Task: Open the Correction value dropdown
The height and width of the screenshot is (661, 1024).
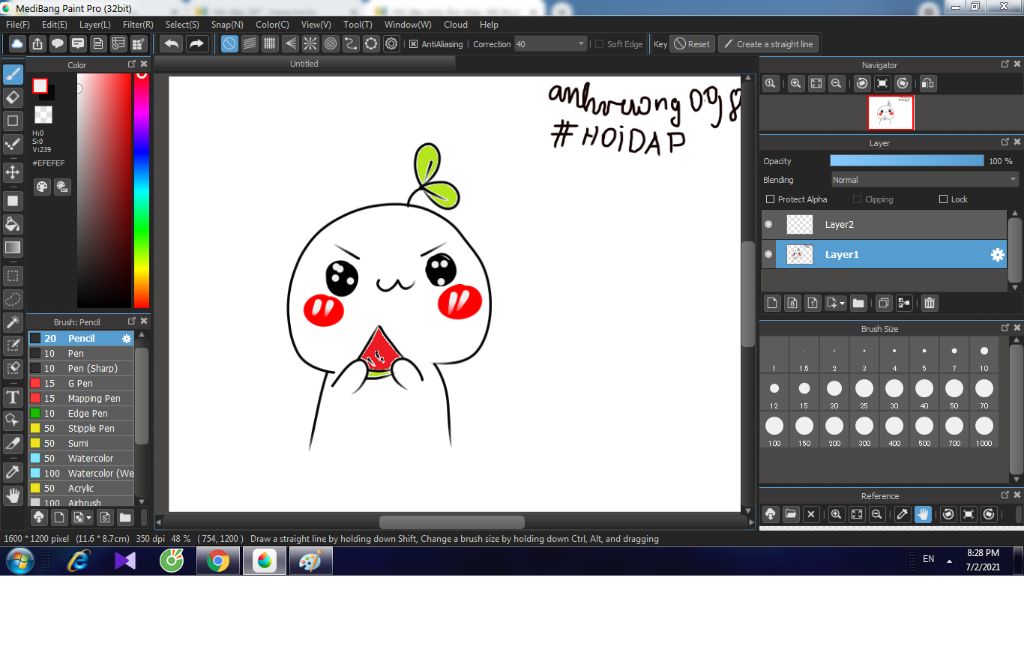Action: [581, 44]
